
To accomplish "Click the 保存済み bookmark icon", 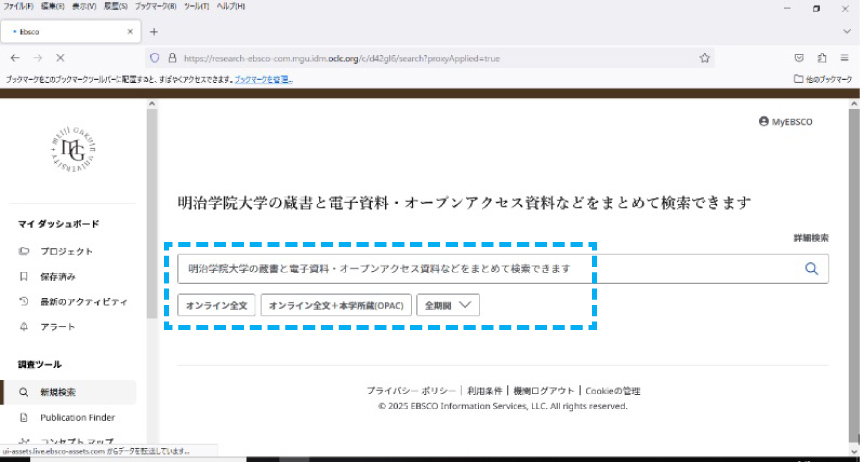I will click(x=24, y=276).
